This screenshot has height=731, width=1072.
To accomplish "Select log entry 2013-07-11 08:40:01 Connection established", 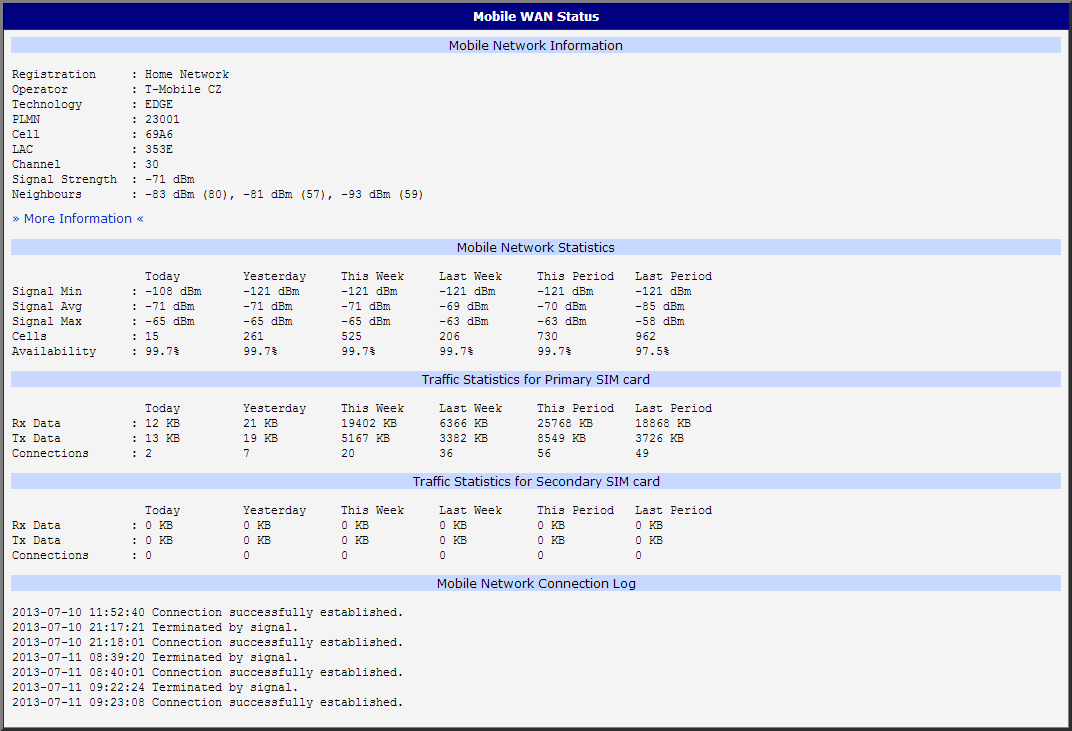I will (208, 673).
